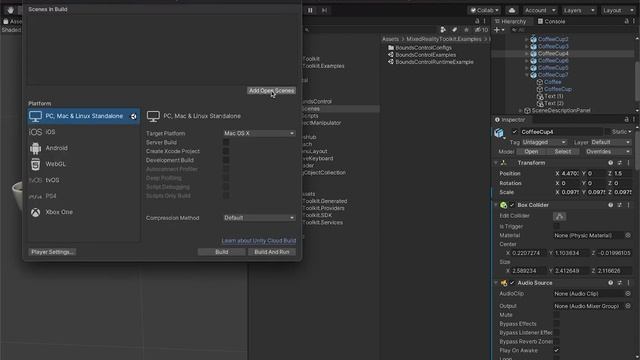The height and width of the screenshot is (360, 640).
Task: Select the CoffeeCup child object in Hierarchy
Action: point(558,89)
